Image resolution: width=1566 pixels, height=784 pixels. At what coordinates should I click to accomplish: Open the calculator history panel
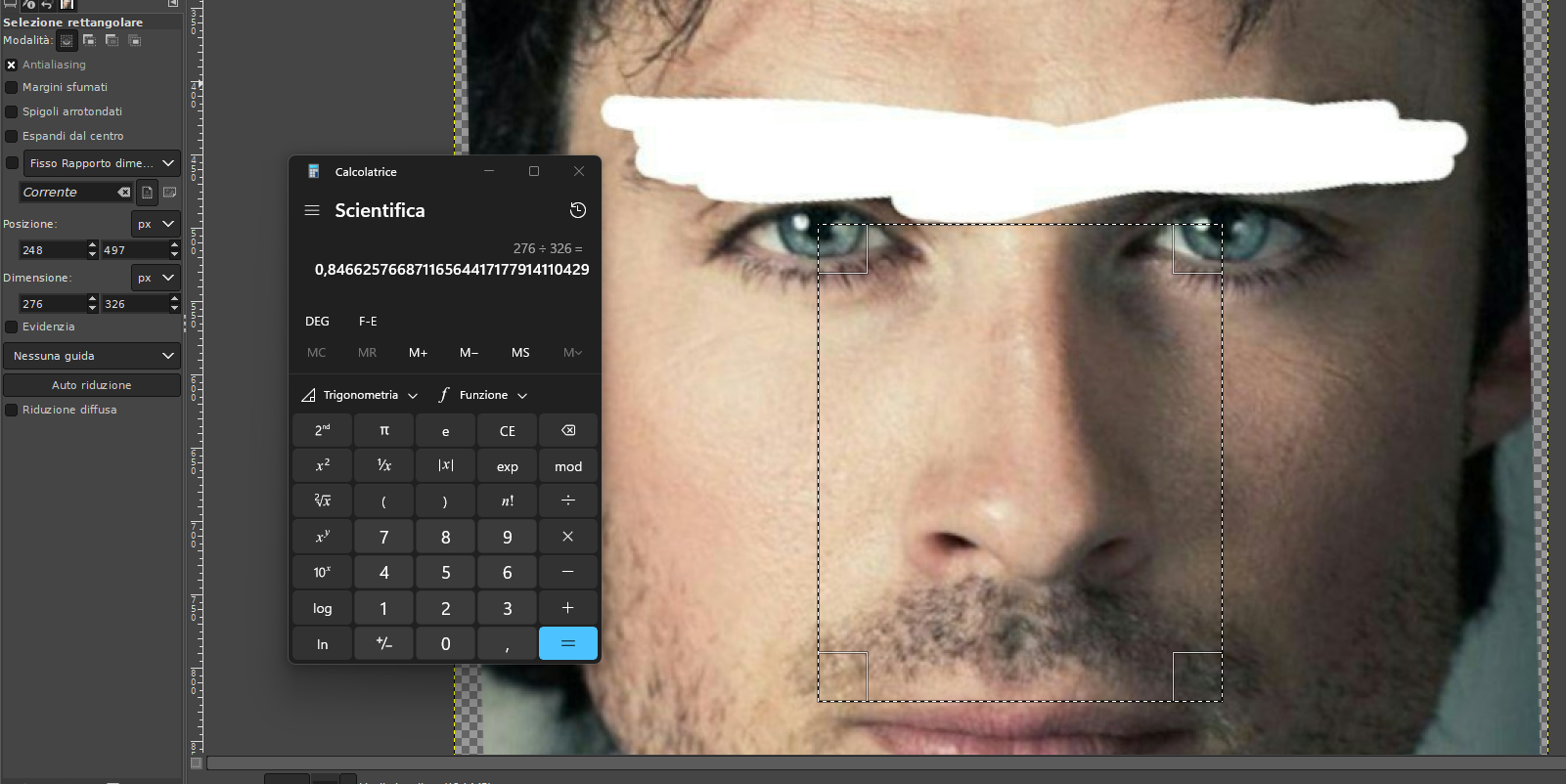pyautogui.click(x=578, y=210)
